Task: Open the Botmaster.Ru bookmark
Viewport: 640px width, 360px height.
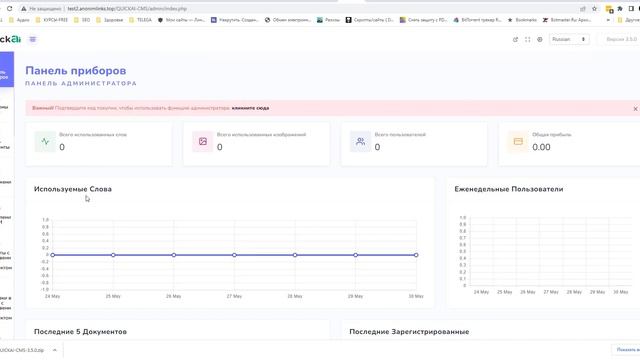Action: pos(567,20)
